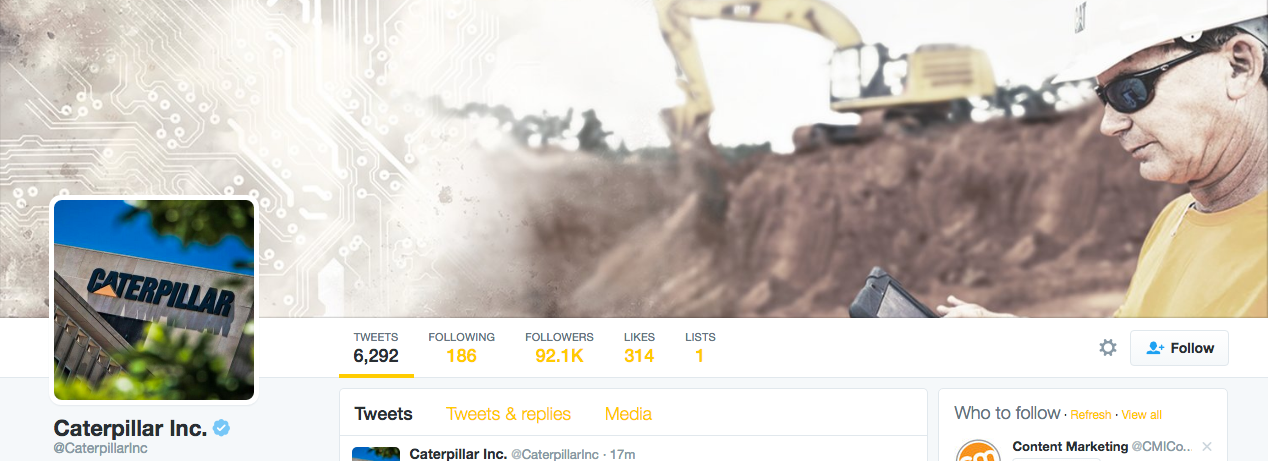Refresh Who to follow suggestions

1090,415
